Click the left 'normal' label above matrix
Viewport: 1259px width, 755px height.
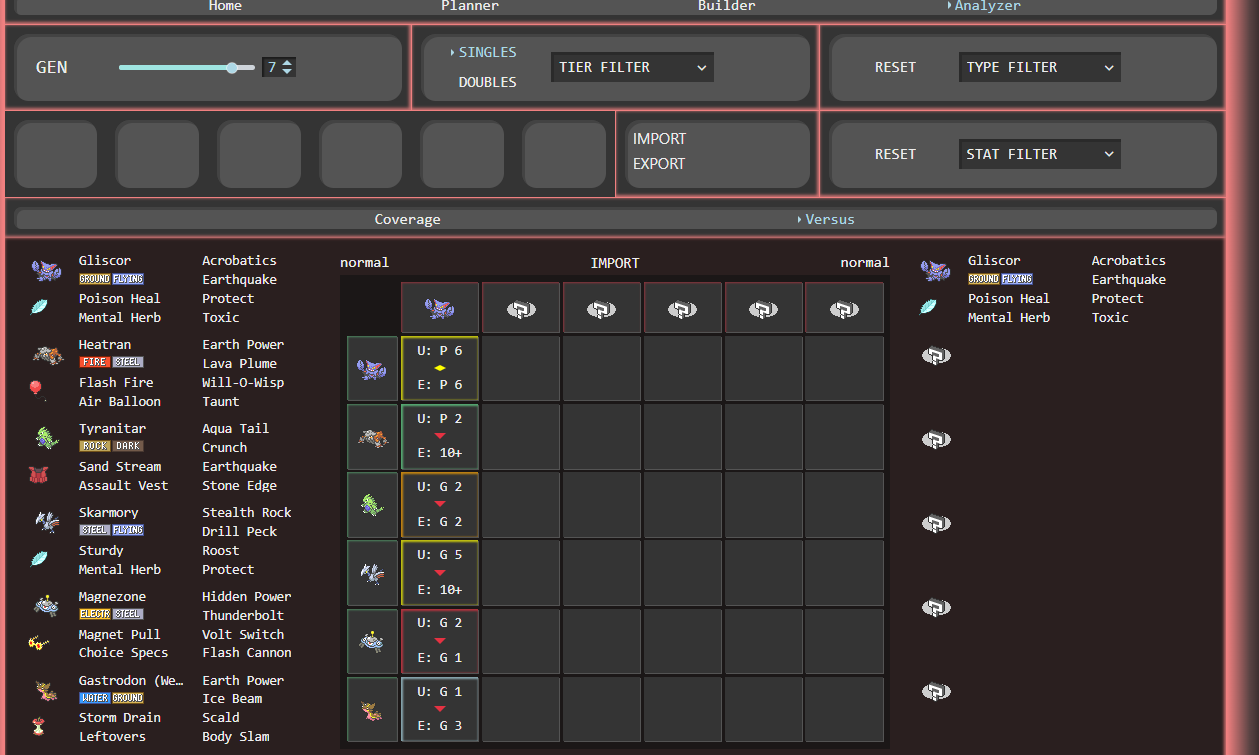[x=364, y=263]
